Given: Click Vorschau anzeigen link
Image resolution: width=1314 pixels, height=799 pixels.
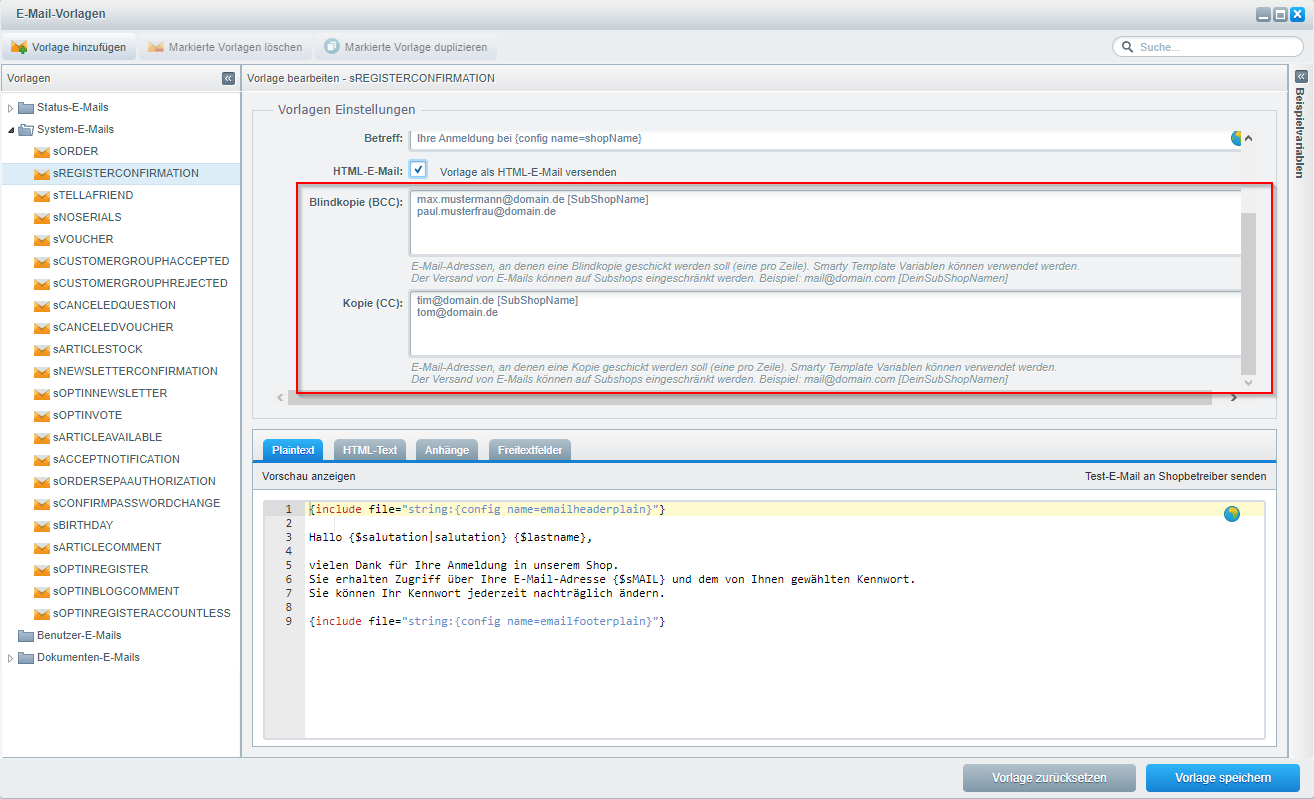Looking at the screenshot, I should click(x=309, y=477).
